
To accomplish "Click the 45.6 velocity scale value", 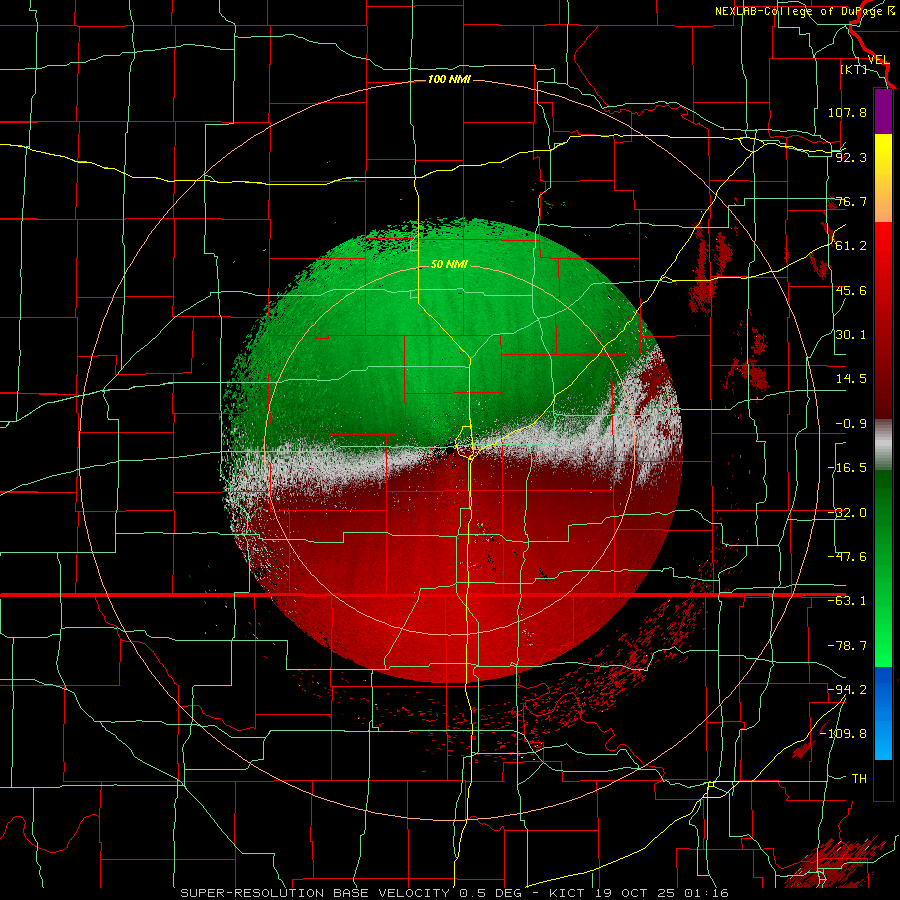I will (x=851, y=290).
